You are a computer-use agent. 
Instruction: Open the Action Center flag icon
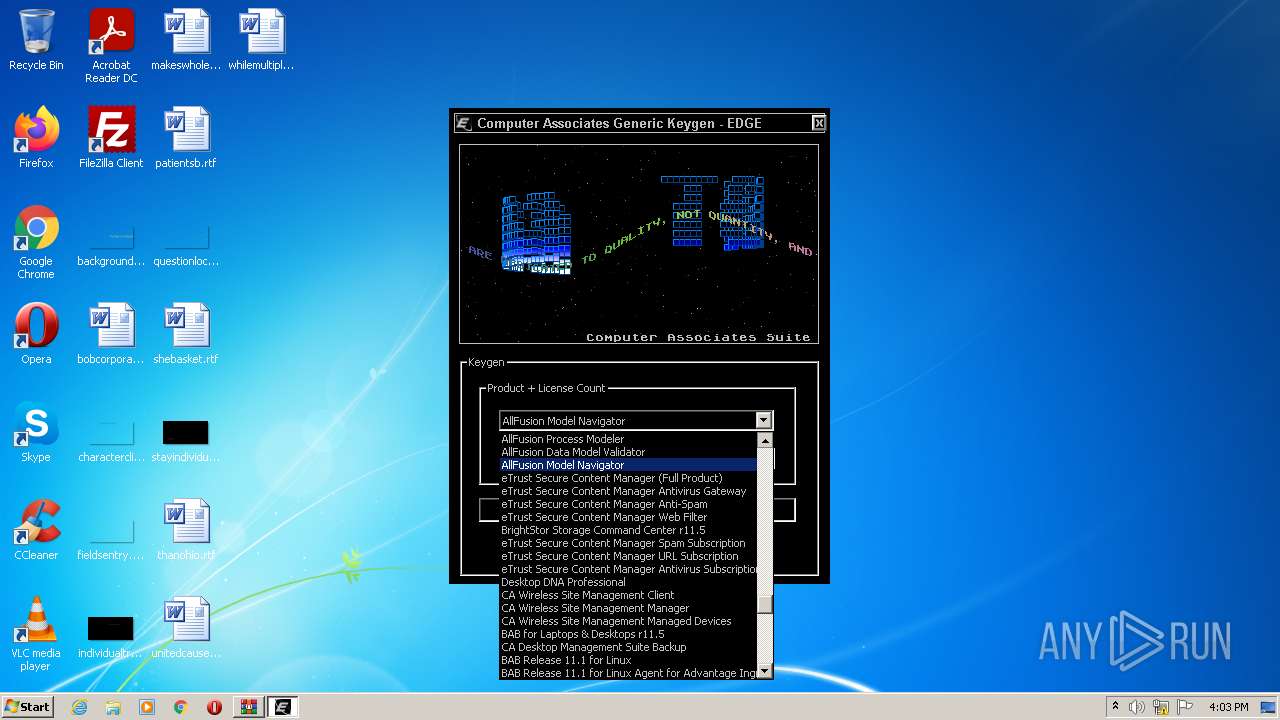1184,707
